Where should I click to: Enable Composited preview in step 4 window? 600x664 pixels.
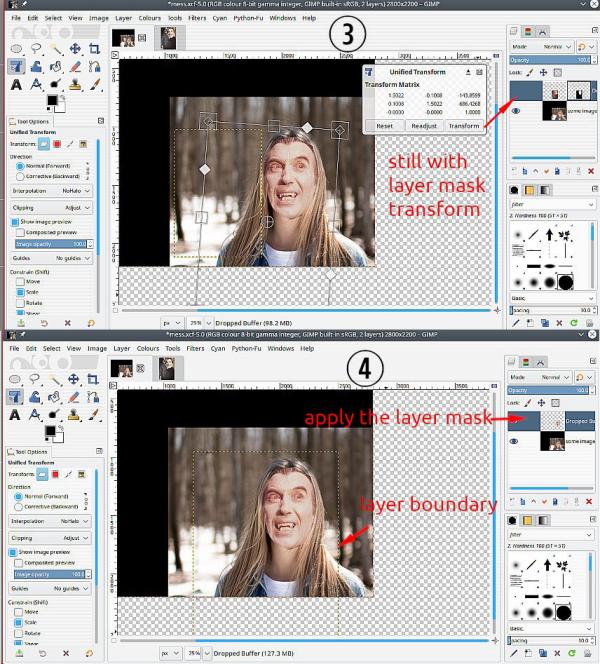tap(18, 563)
